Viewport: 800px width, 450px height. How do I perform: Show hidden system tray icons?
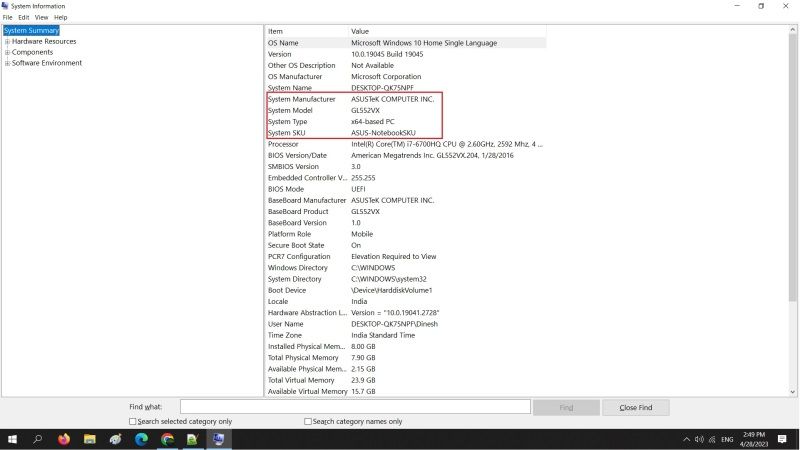coord(686,439)
